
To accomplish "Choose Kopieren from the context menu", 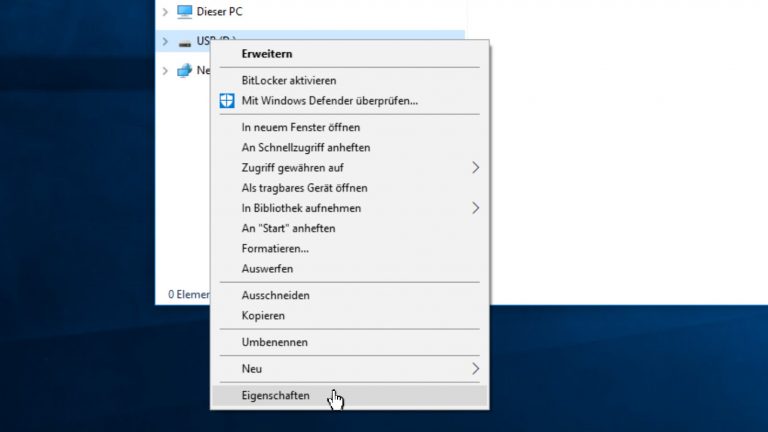I will pyautogui.click(x=263, y=316).
